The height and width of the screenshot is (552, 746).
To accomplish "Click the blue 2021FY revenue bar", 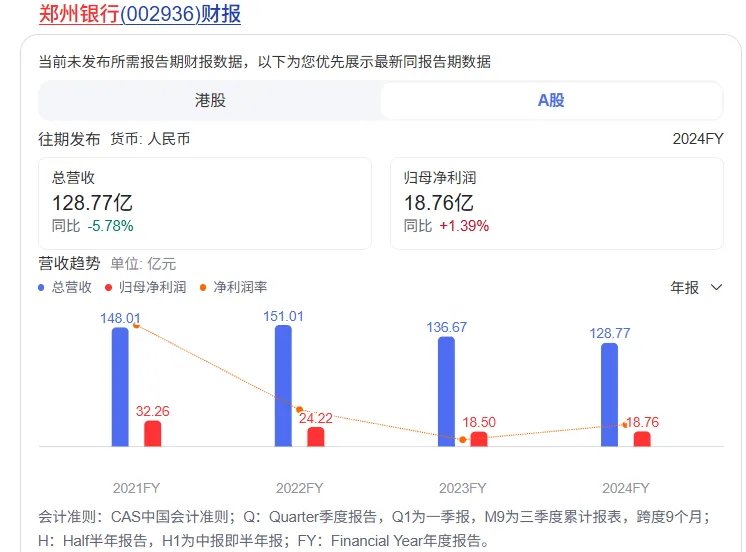I will point(120,386).
